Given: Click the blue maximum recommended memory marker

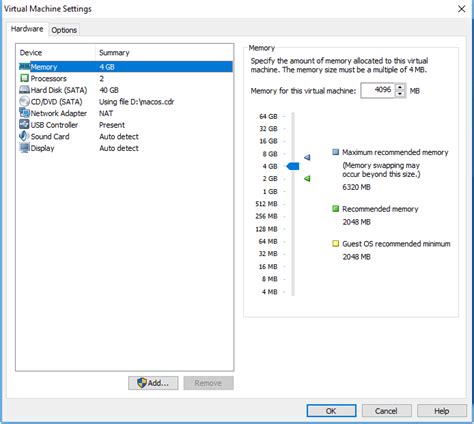Looking at the screenshot, I should pos(307,157).
